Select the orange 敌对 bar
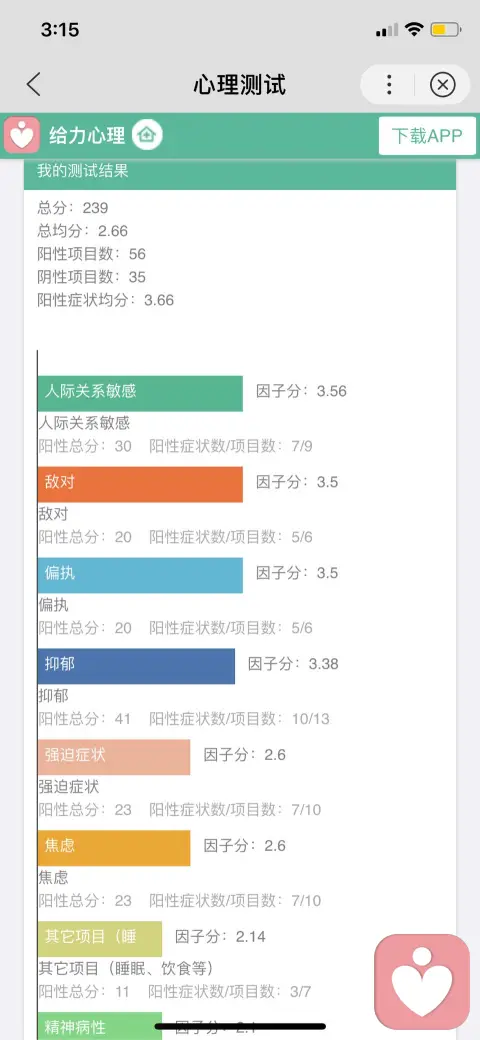 click(141, 484)
